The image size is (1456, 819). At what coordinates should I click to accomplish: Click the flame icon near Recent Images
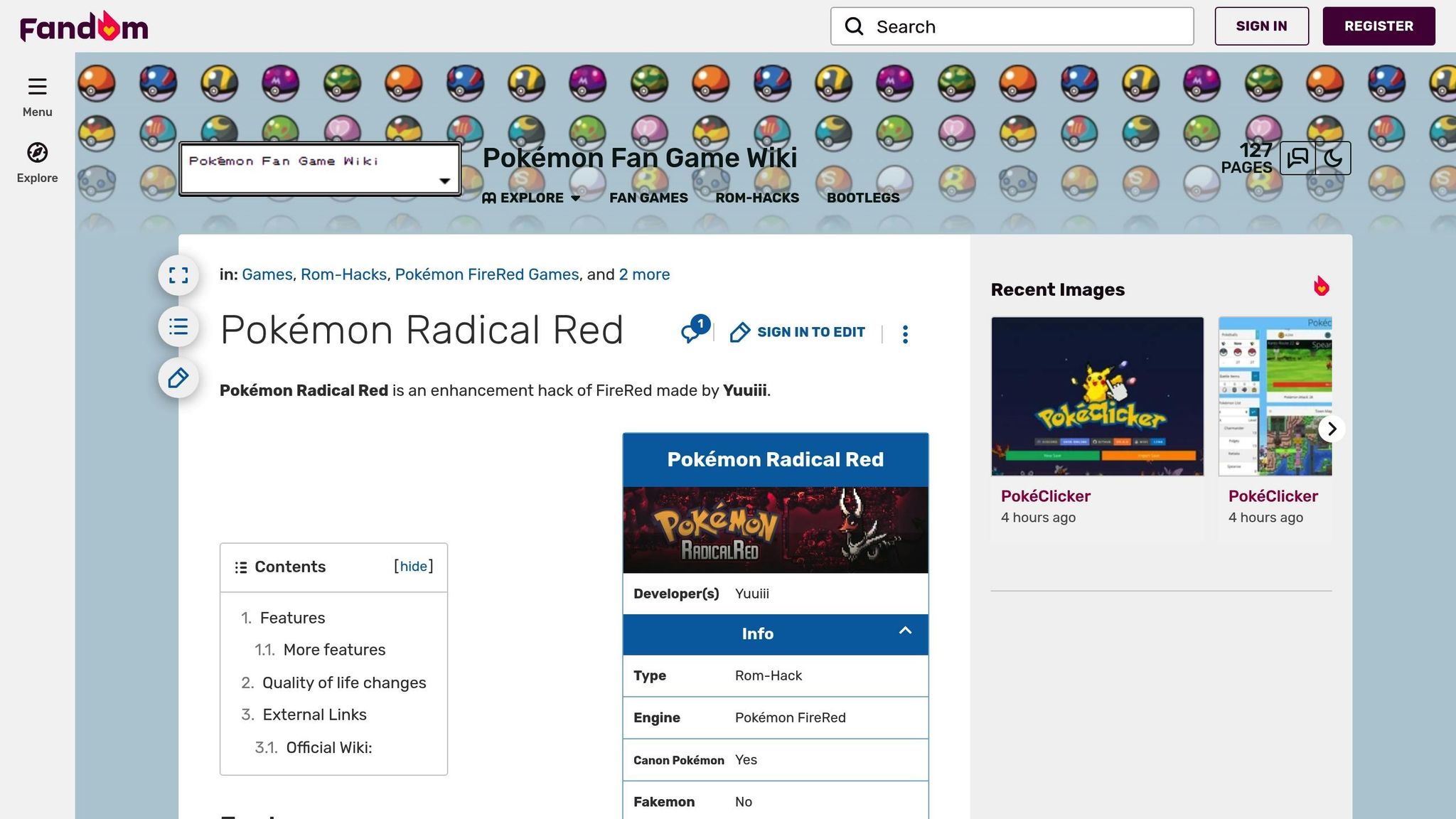point(1322,287)
